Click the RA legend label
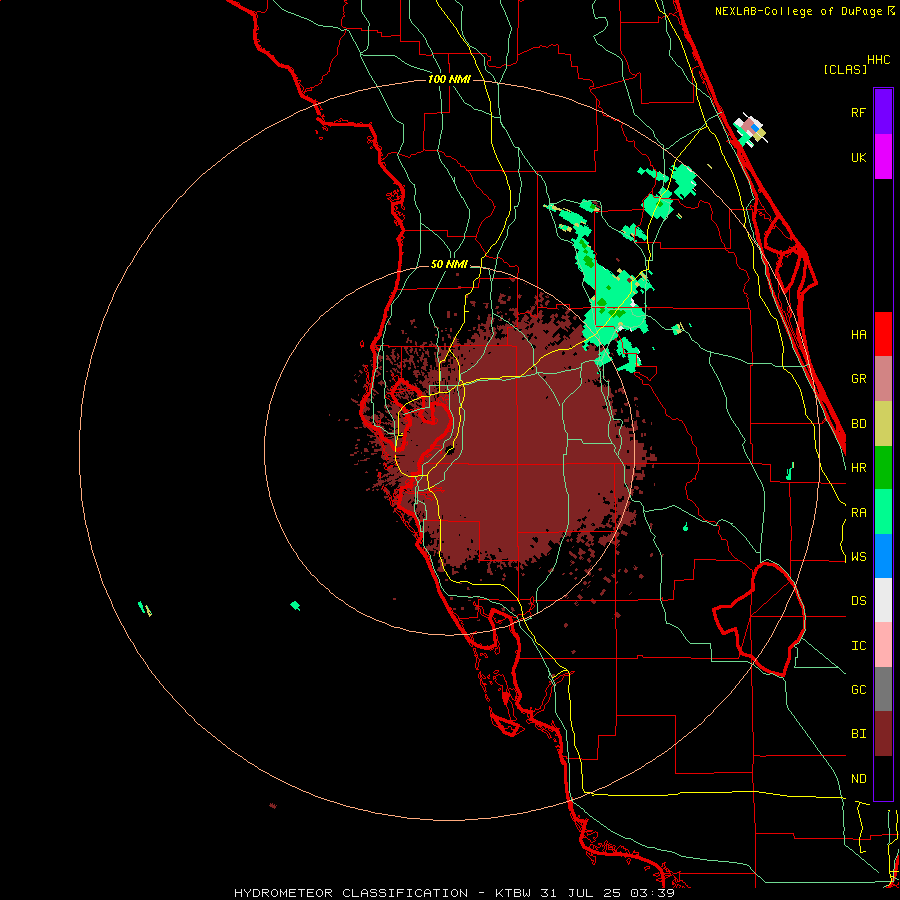Viewport: 900px width, 900px height. tap(858, 513)
